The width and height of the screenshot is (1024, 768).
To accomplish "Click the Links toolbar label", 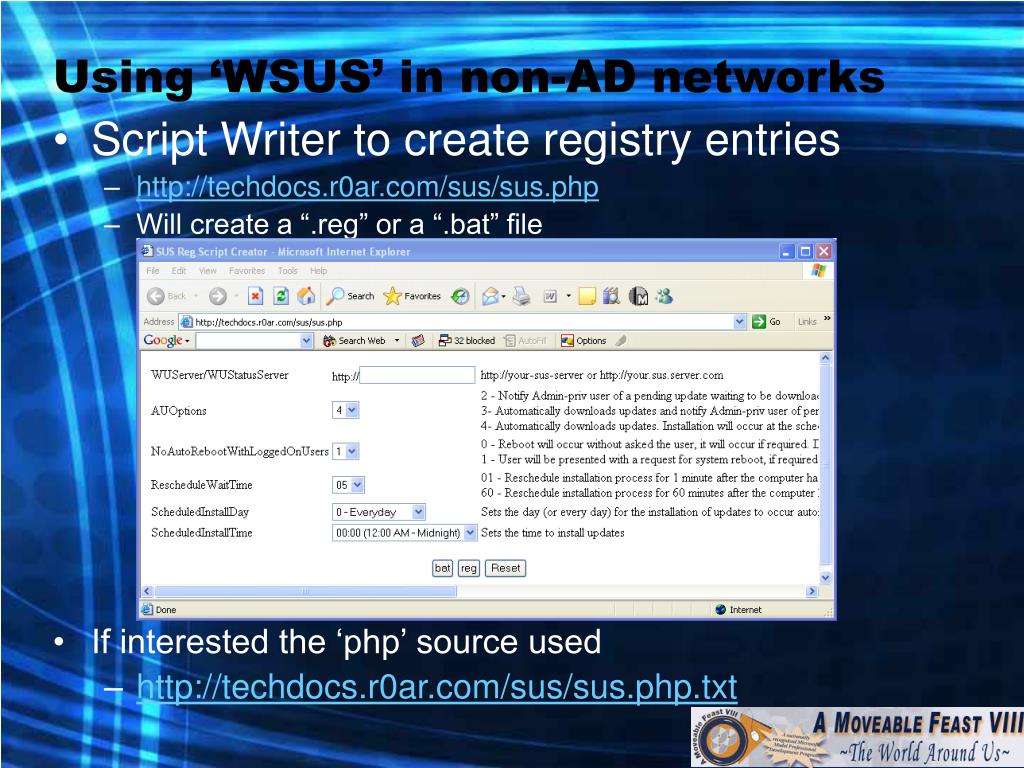I will (x=807, y=322).
